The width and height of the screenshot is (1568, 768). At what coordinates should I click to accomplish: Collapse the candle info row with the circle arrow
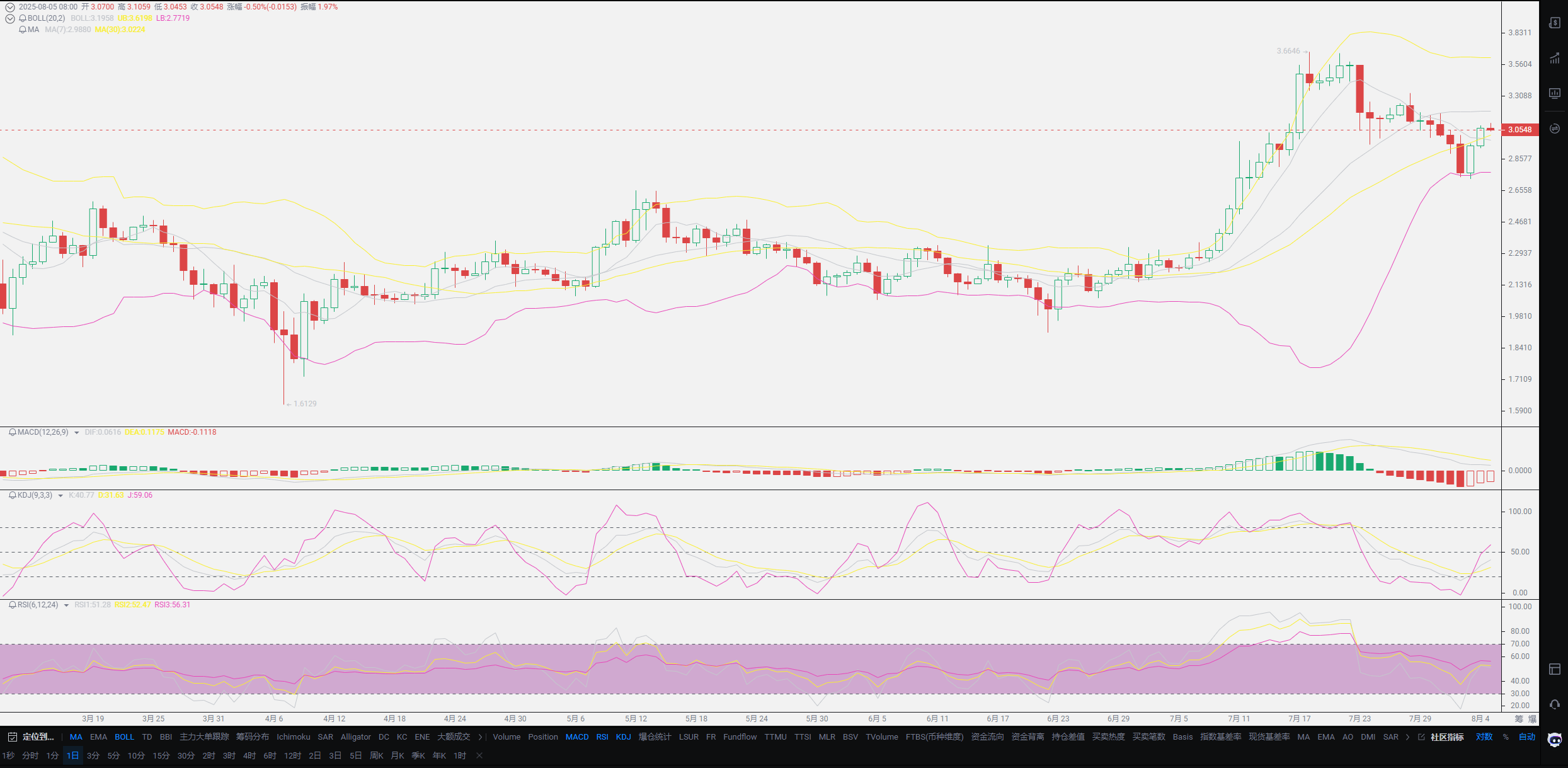10,7
